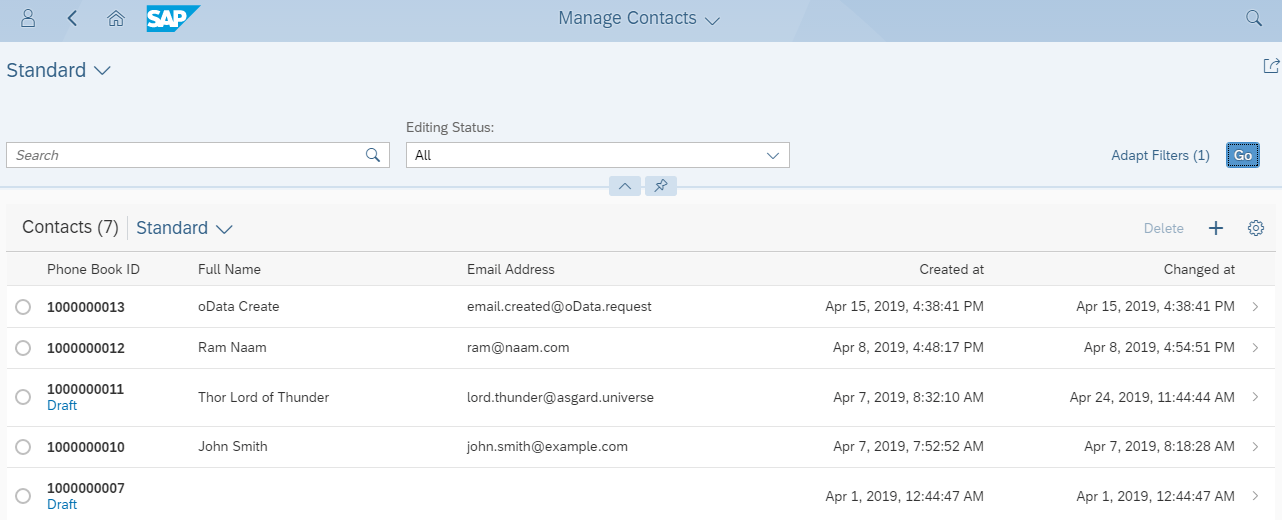The image size is (1282, 520).
Task: Open table settings gear icon
Action: point(1256,228)
